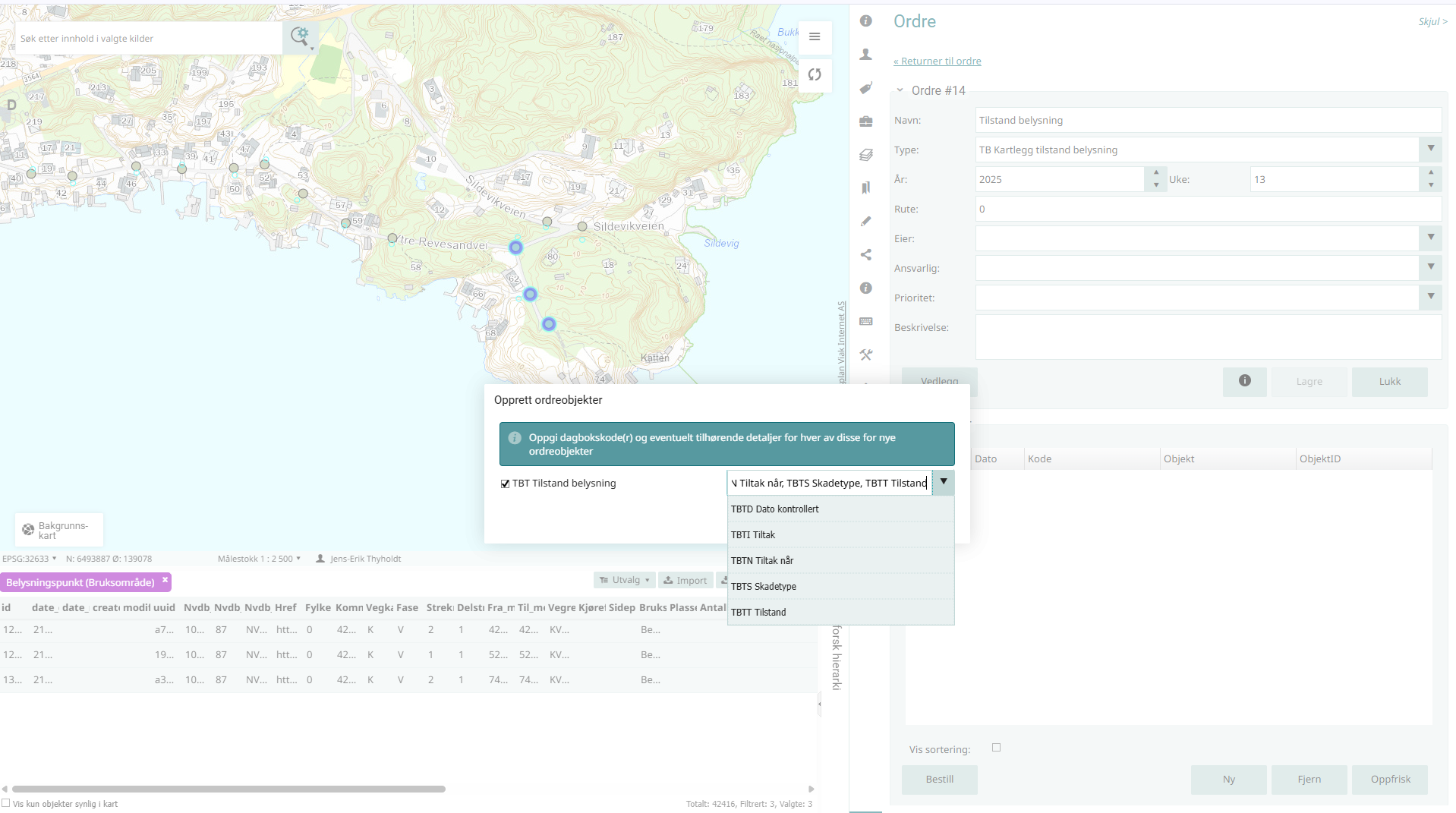Click the Returner til ordre link
1456x813 pixels.
click(x=937, y=61)
